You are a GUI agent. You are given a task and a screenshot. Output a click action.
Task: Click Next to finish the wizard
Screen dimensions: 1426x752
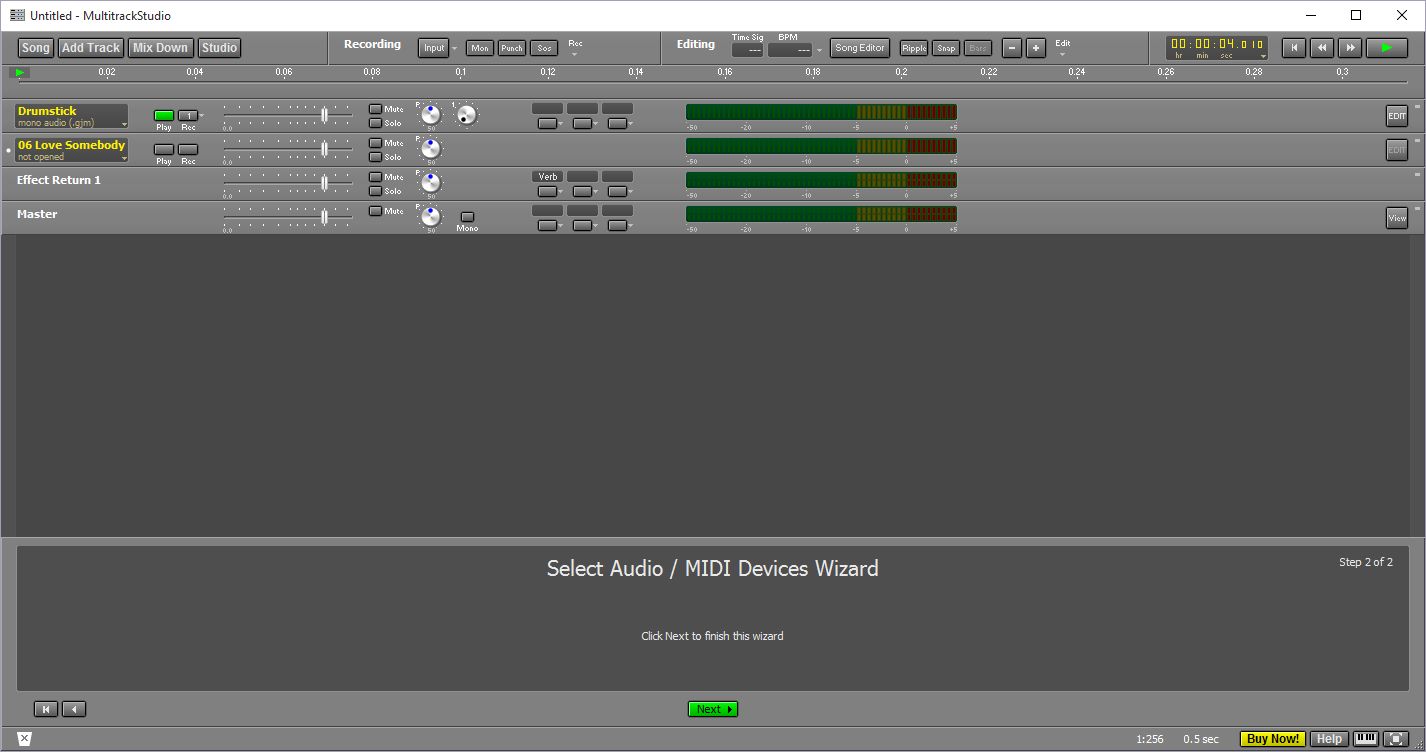(x=712, y=708)
